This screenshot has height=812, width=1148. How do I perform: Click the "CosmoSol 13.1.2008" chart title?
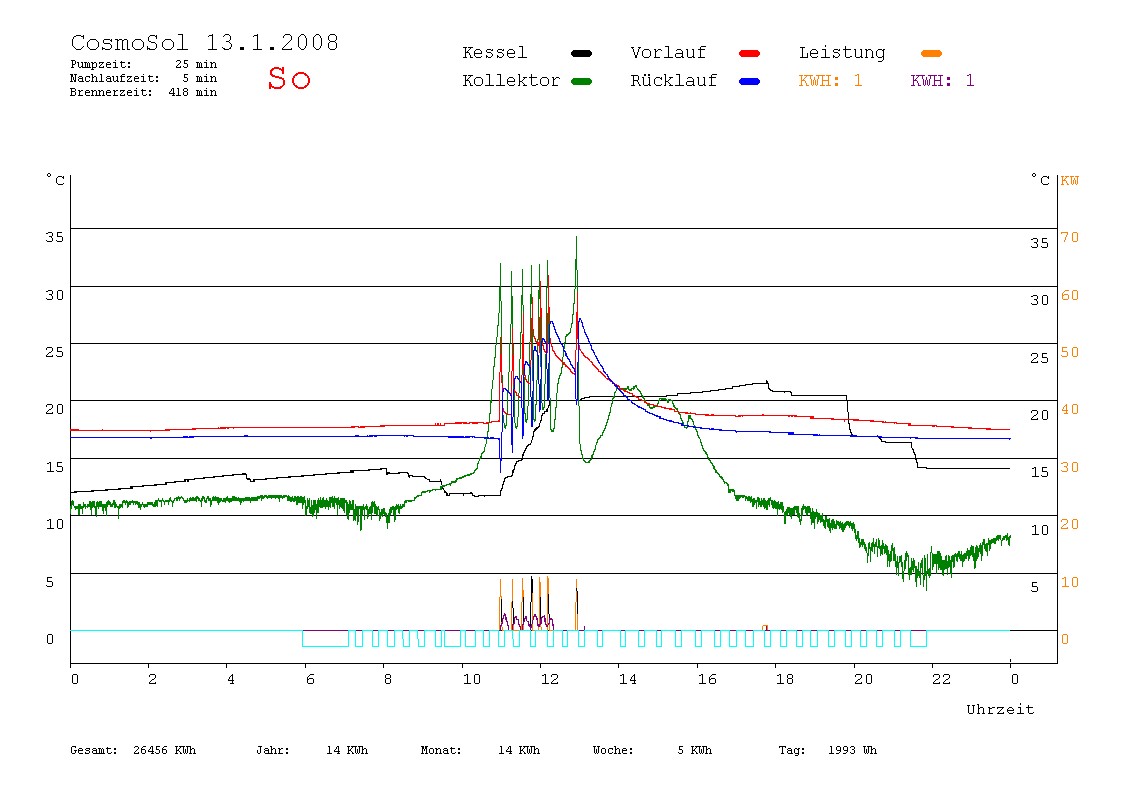(x=205, y=42)
